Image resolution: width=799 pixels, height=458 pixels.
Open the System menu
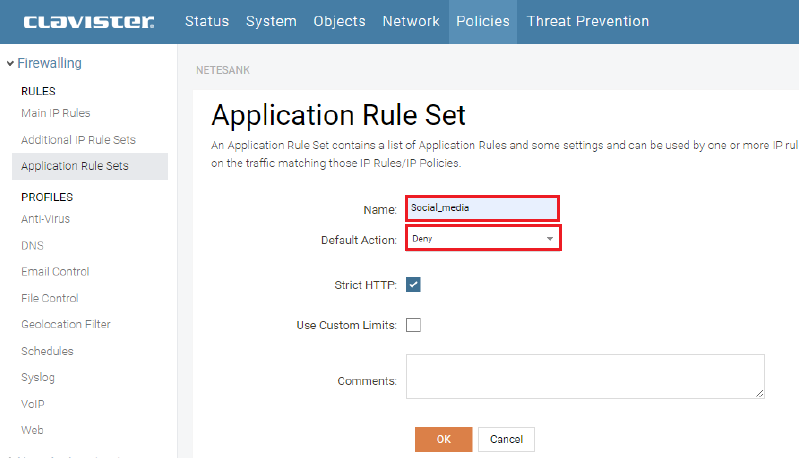coord(271,21)
